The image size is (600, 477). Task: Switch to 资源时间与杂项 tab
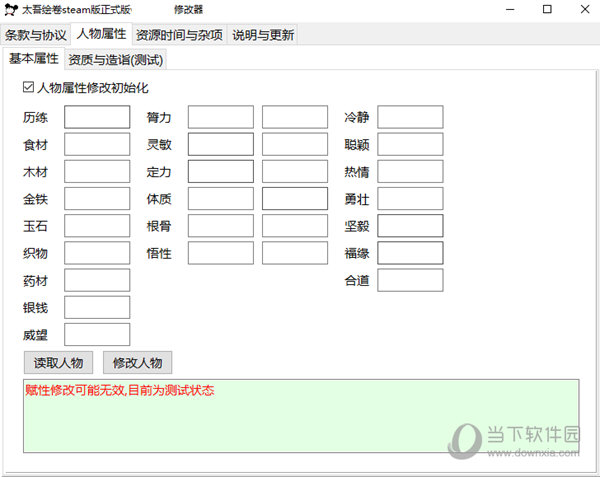pyautogui.click(x=179, y=35)
